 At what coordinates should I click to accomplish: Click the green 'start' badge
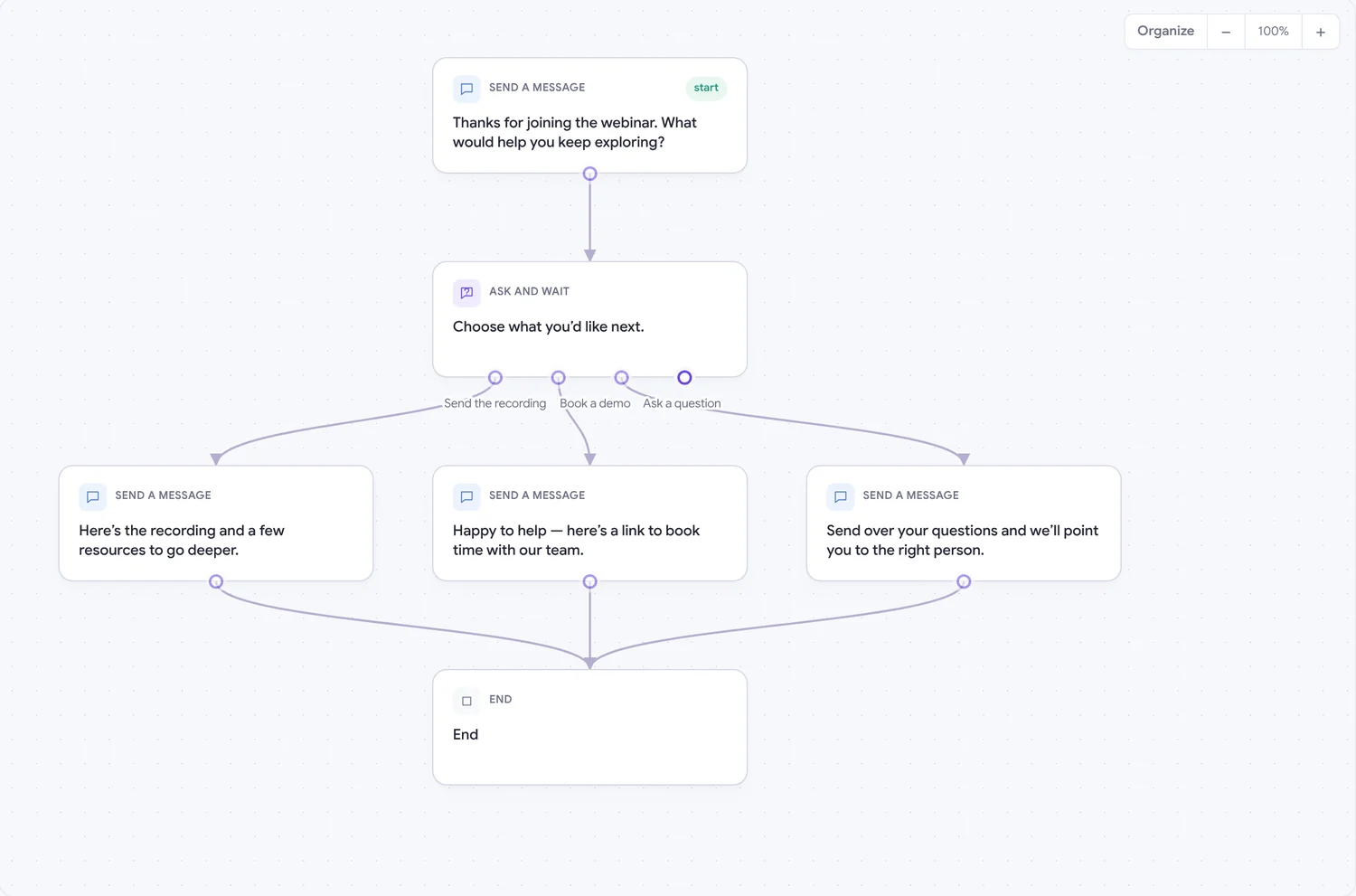pos(706,88)
